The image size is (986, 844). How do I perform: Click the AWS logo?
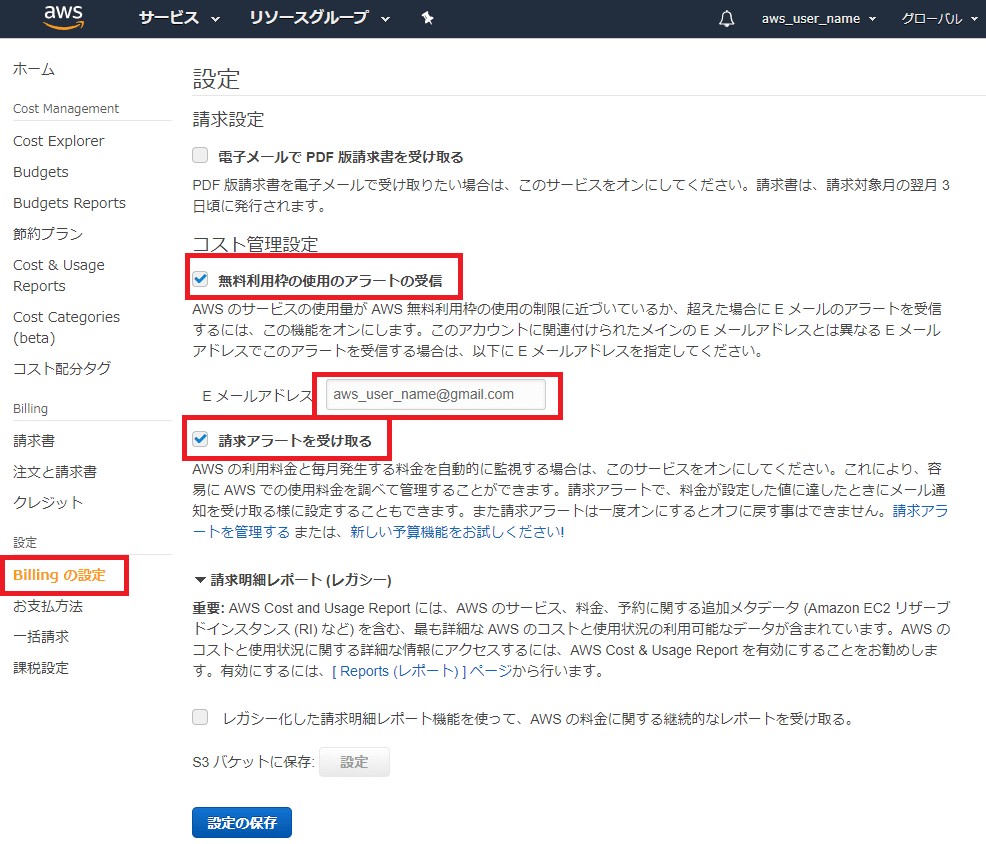pos(64,18)
